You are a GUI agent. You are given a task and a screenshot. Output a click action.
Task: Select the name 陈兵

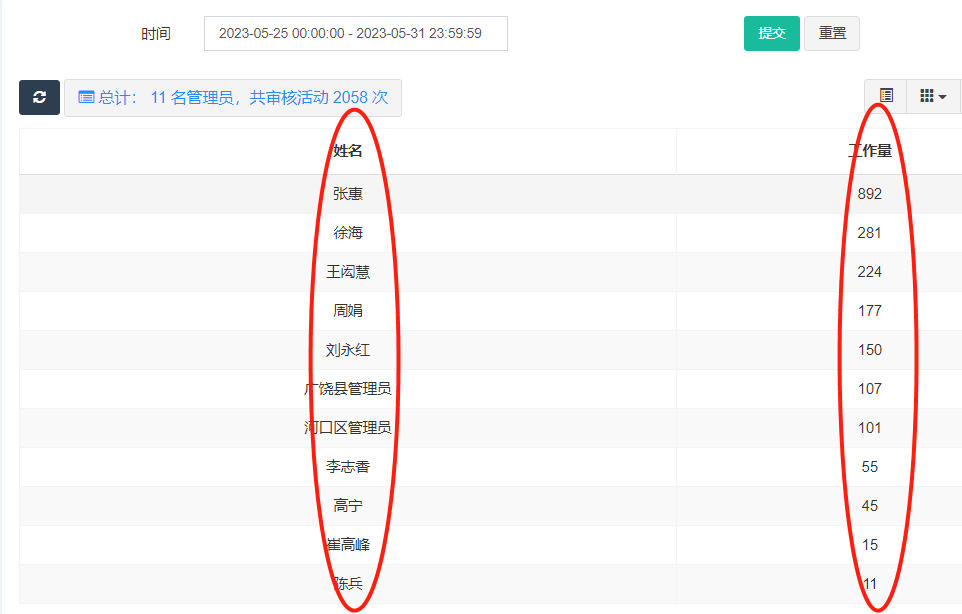(348, 583)
